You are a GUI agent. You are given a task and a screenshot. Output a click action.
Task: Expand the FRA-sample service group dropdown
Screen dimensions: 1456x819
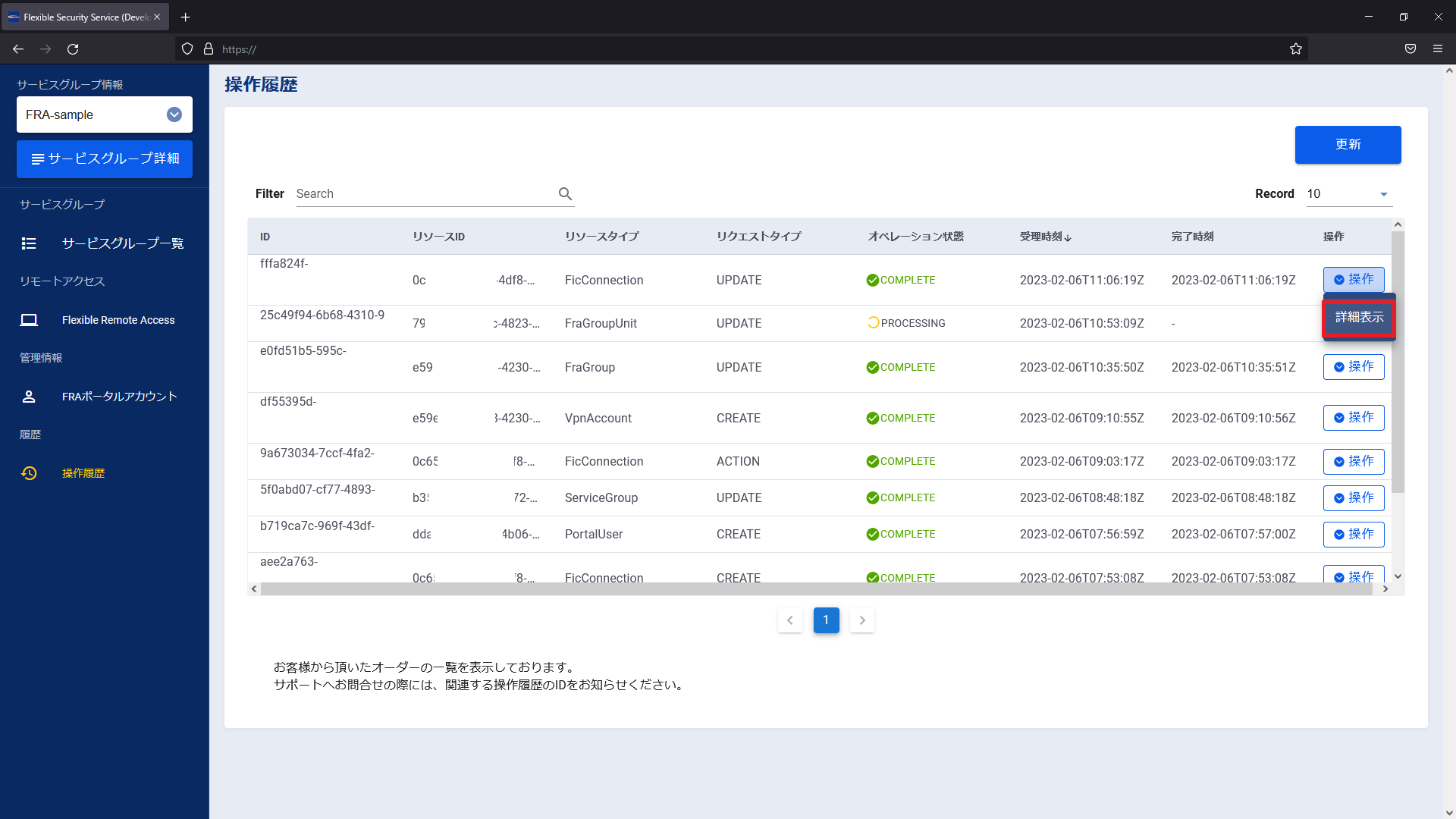174,115
